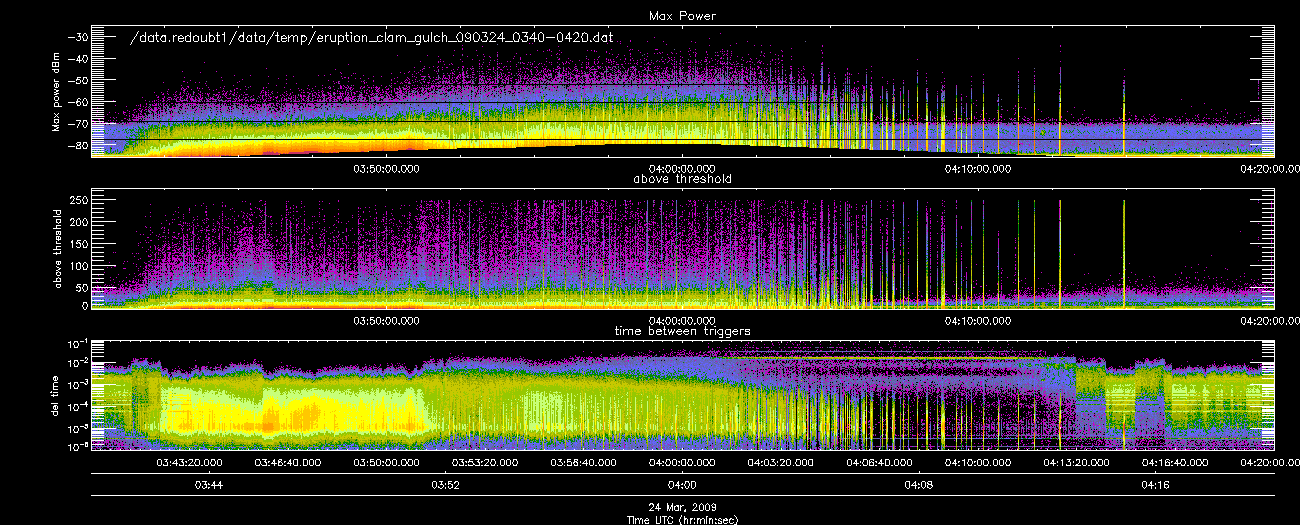
Task: Click 04:10:00.000 label under the time between triggers plot
Action: [x=979, y=463]
